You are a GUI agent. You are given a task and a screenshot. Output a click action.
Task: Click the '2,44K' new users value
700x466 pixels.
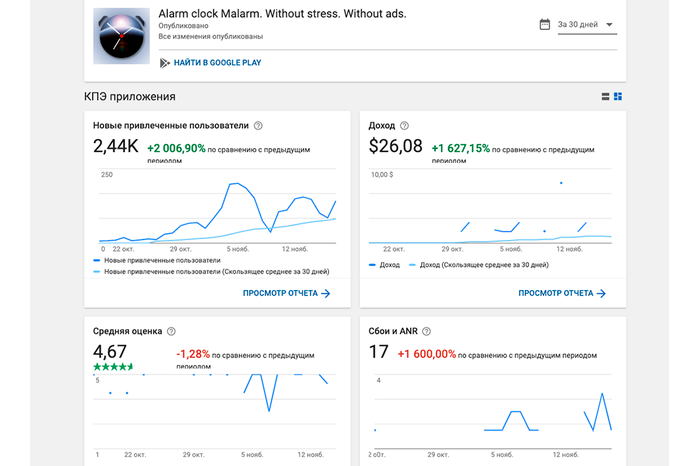[116, 146]
